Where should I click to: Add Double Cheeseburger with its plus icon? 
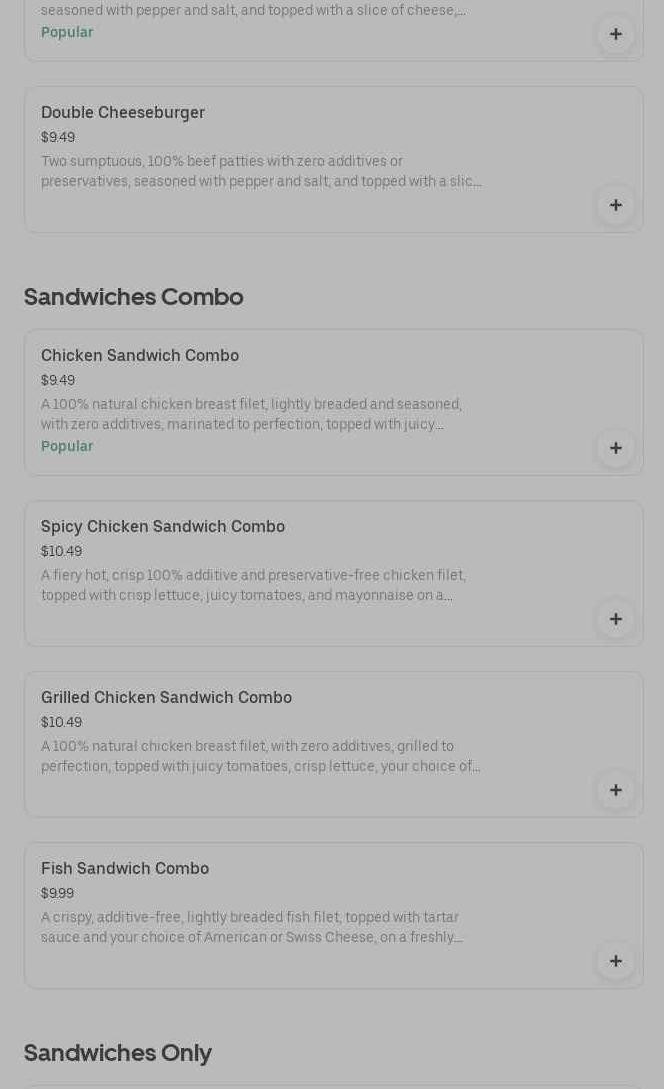(x=615, y=205)
